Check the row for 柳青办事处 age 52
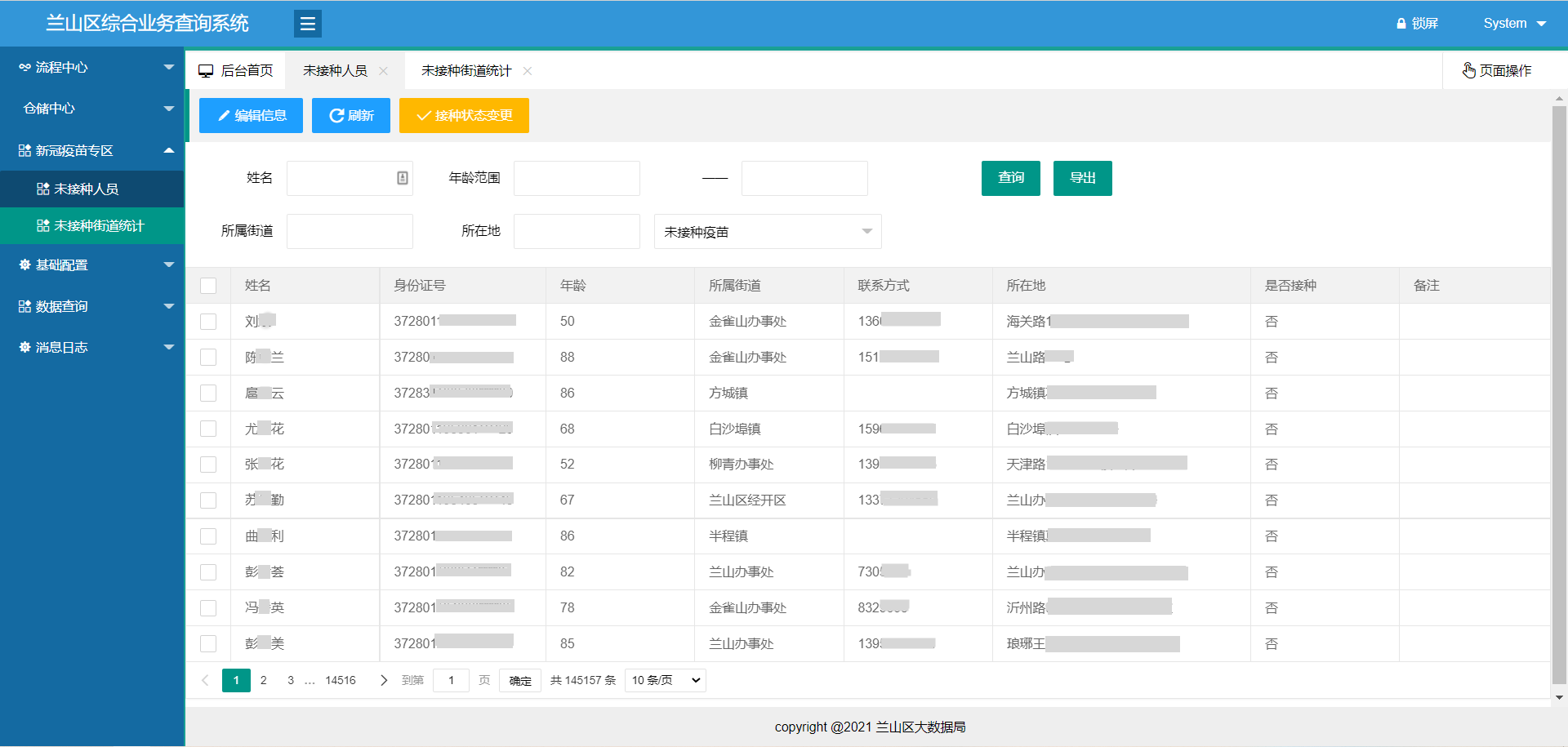The width and height of the screenshot is (1568, 747). (x=208, y=465)
